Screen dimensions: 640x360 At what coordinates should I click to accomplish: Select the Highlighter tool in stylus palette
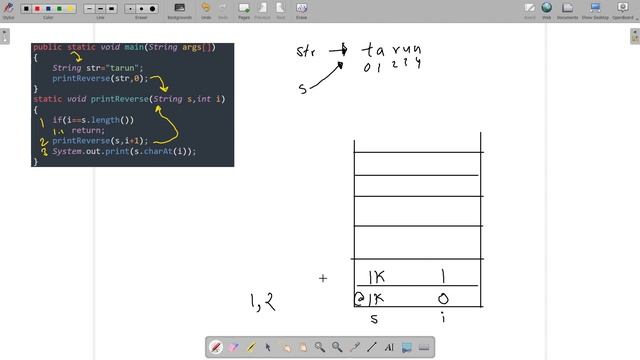[251, 347]
